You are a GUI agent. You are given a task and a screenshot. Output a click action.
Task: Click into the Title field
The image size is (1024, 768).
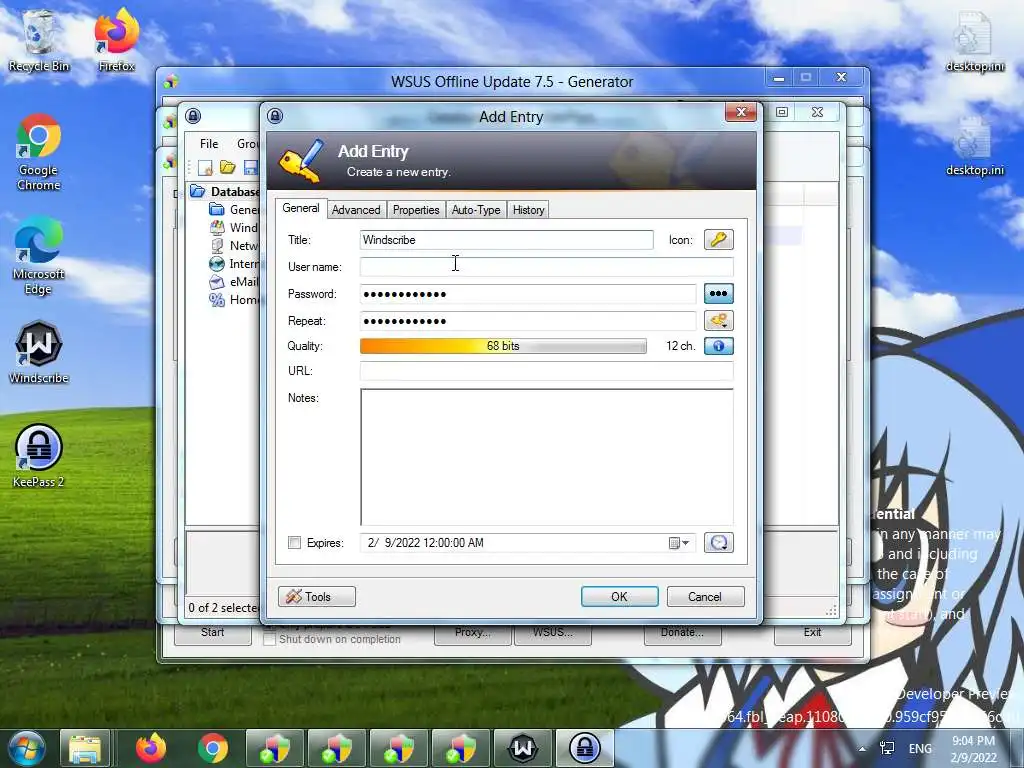(506, 240)
